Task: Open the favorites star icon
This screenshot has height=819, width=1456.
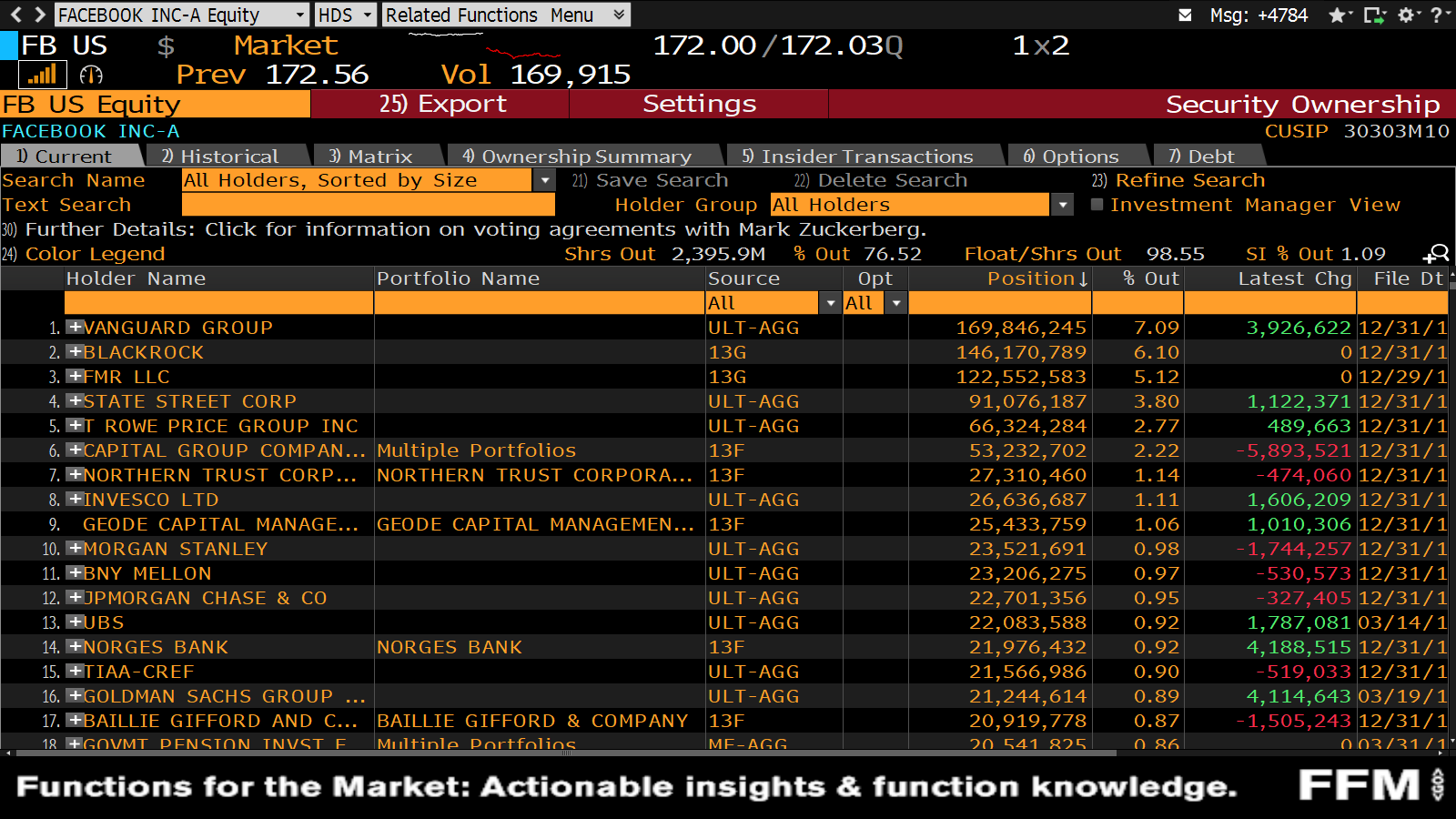Action: 1337,15
